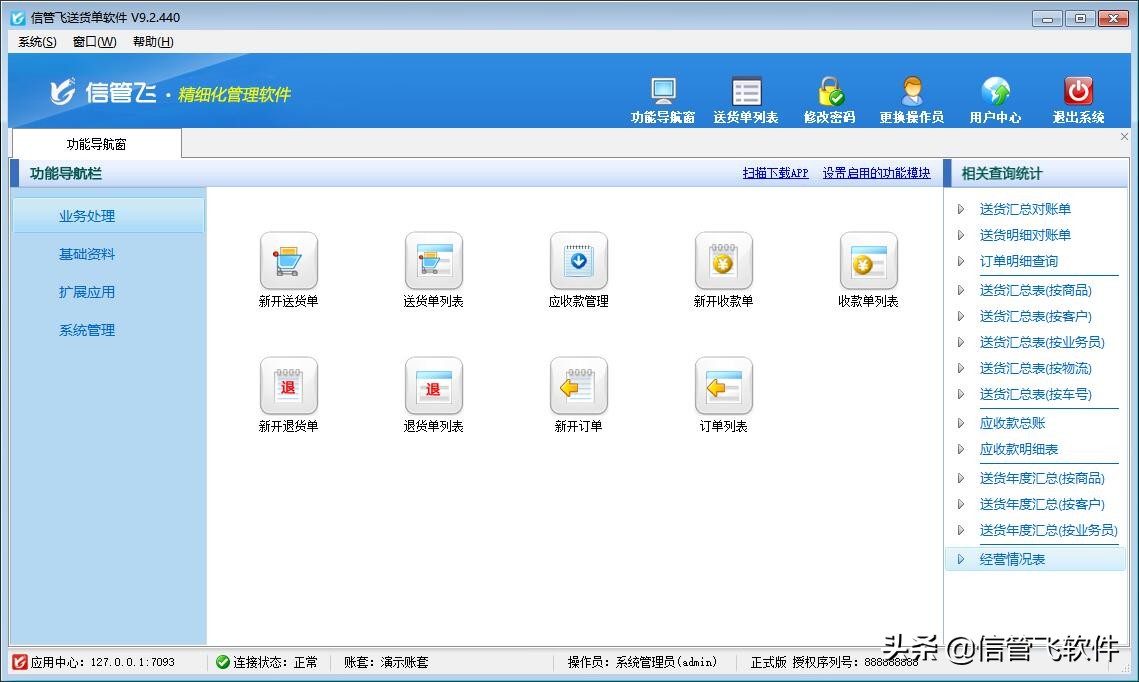Open 送货汇总表(按客户) report
Image resolution: width=1139 pixels, height=682 pixels.
point(1035,317)
